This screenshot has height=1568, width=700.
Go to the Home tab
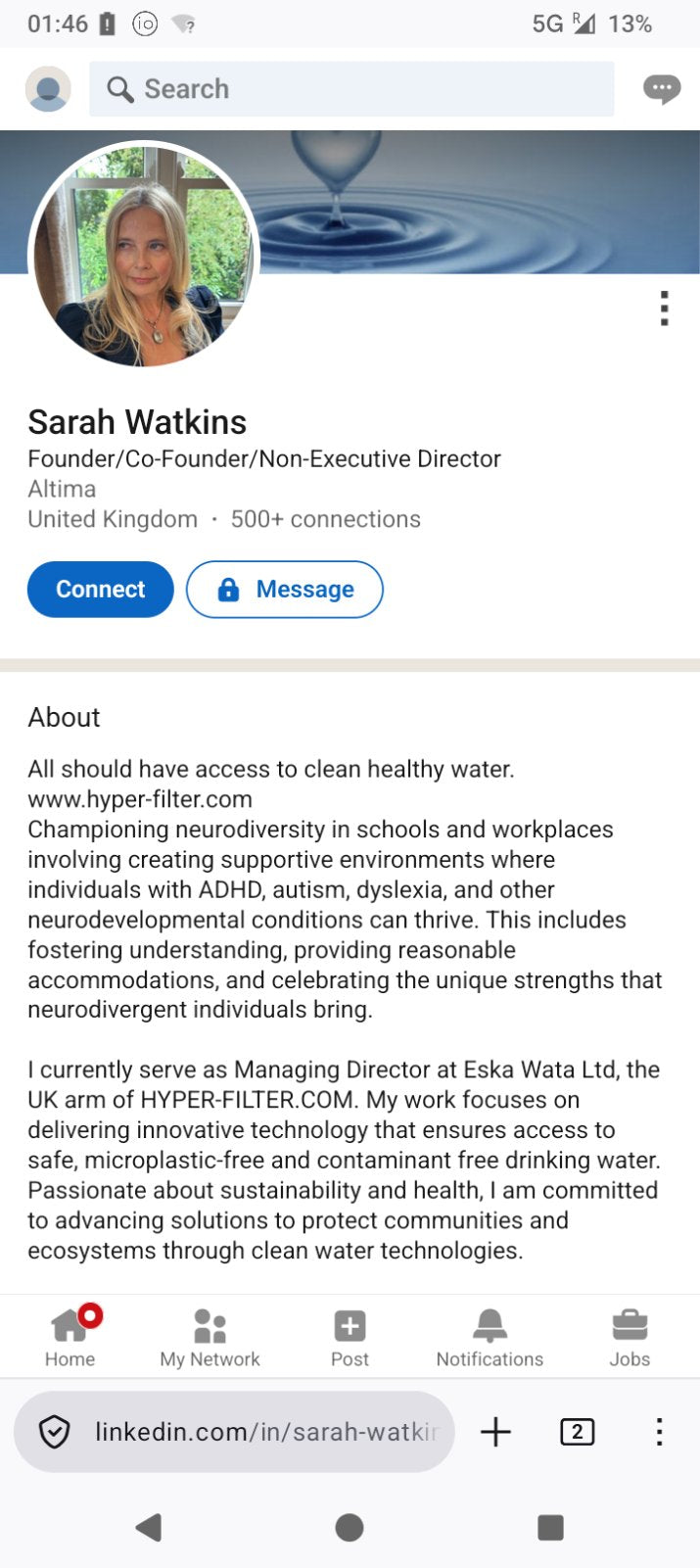70,1338
